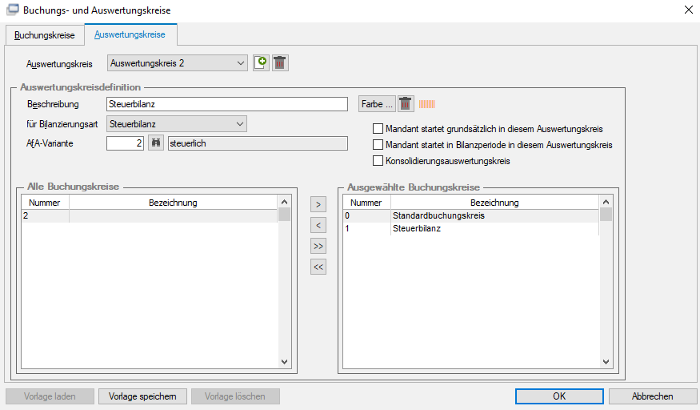Click the orange color preview swatch

tap(427, 104)
